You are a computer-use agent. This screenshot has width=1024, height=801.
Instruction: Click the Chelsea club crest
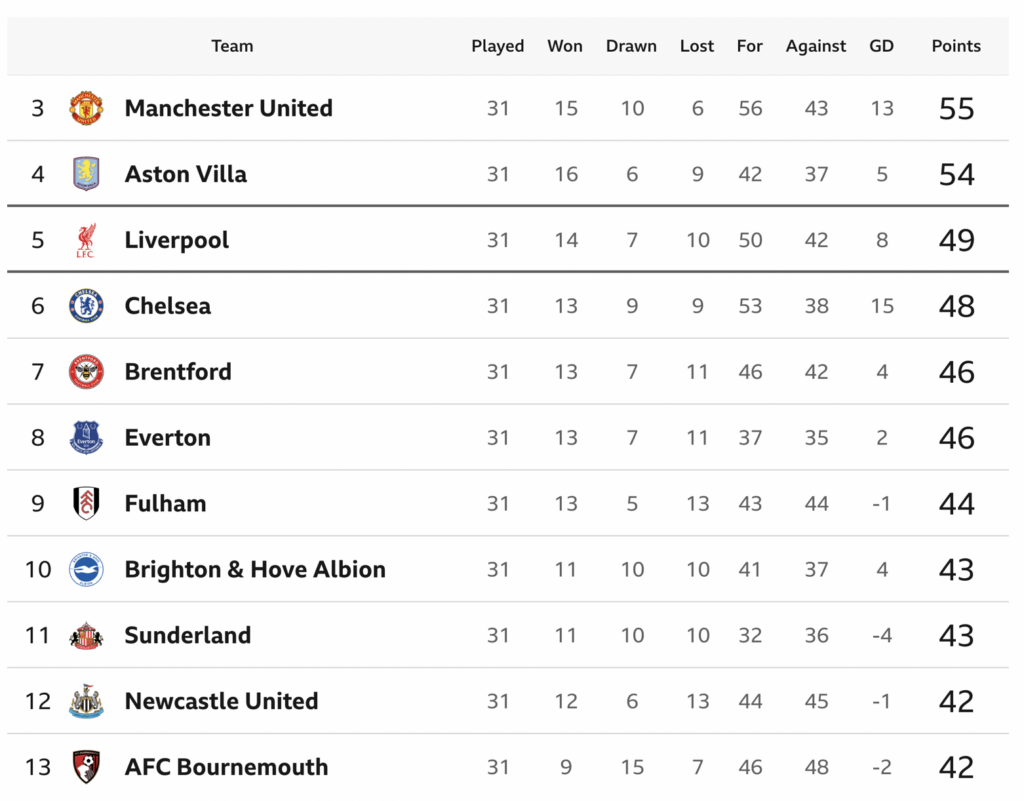click(86, 306)
